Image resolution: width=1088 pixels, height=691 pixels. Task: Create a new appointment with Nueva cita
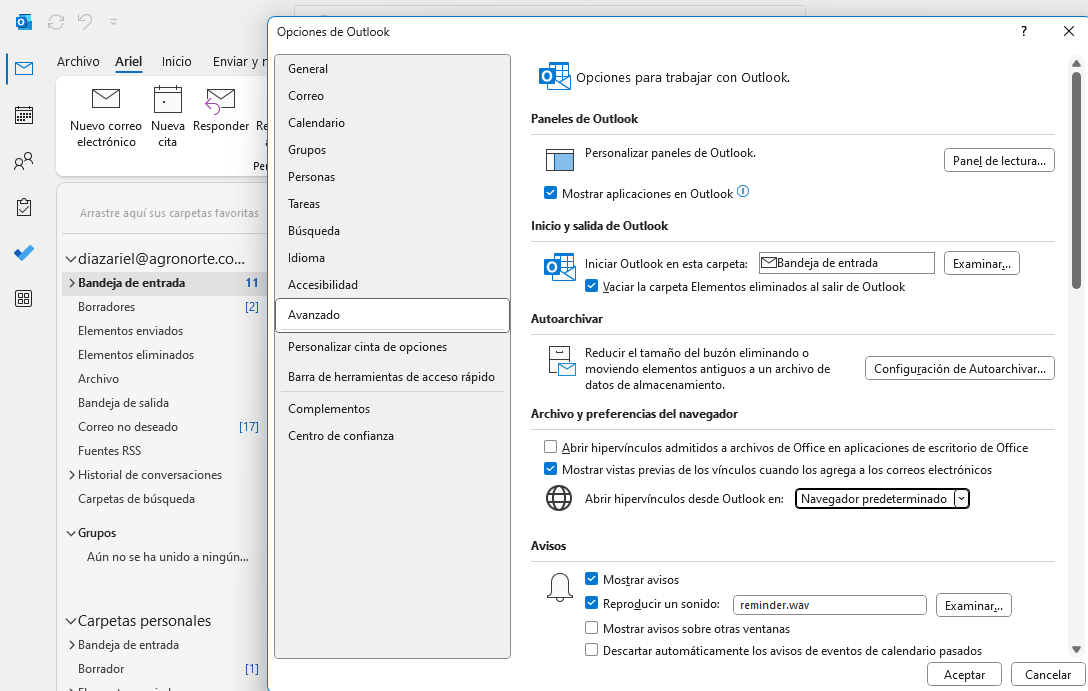click(167, 117)
